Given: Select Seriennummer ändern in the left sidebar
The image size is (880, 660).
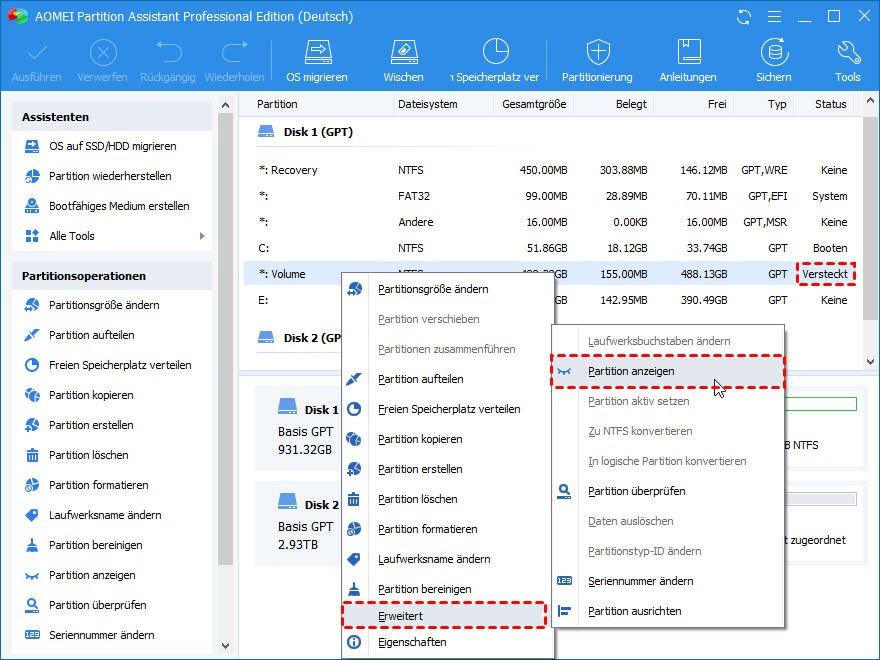Looking at the screenshot, I should (x=102, y=635).
